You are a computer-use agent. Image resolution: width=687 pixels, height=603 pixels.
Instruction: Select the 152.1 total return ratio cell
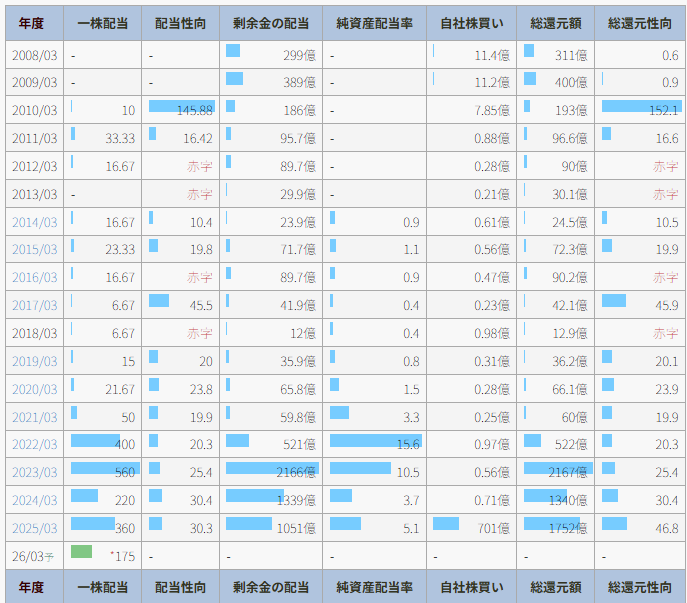pyautogui.click(x=640, y=110)
